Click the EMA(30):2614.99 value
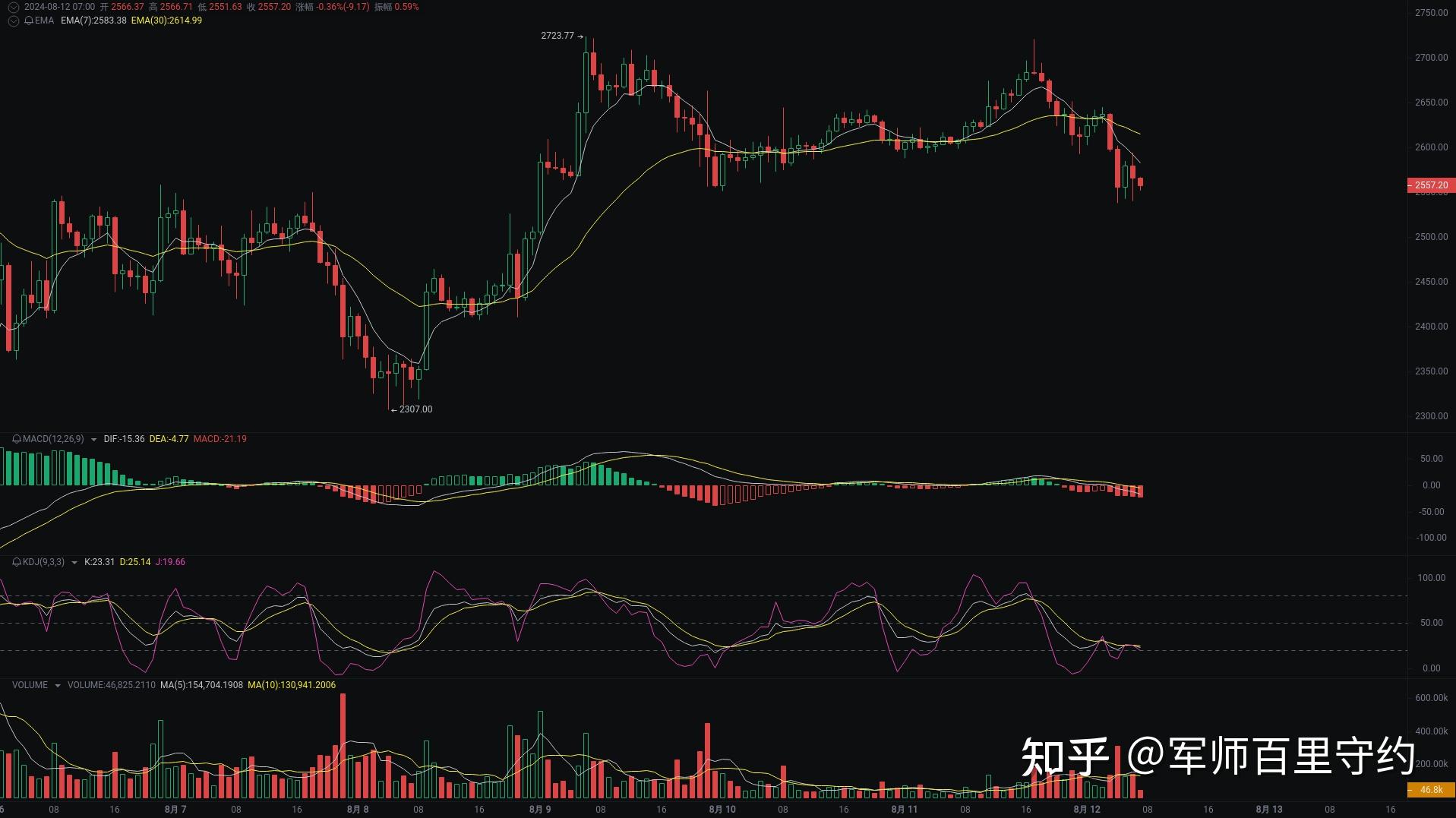Screen dimensions: 1456x818 (166, 21)
